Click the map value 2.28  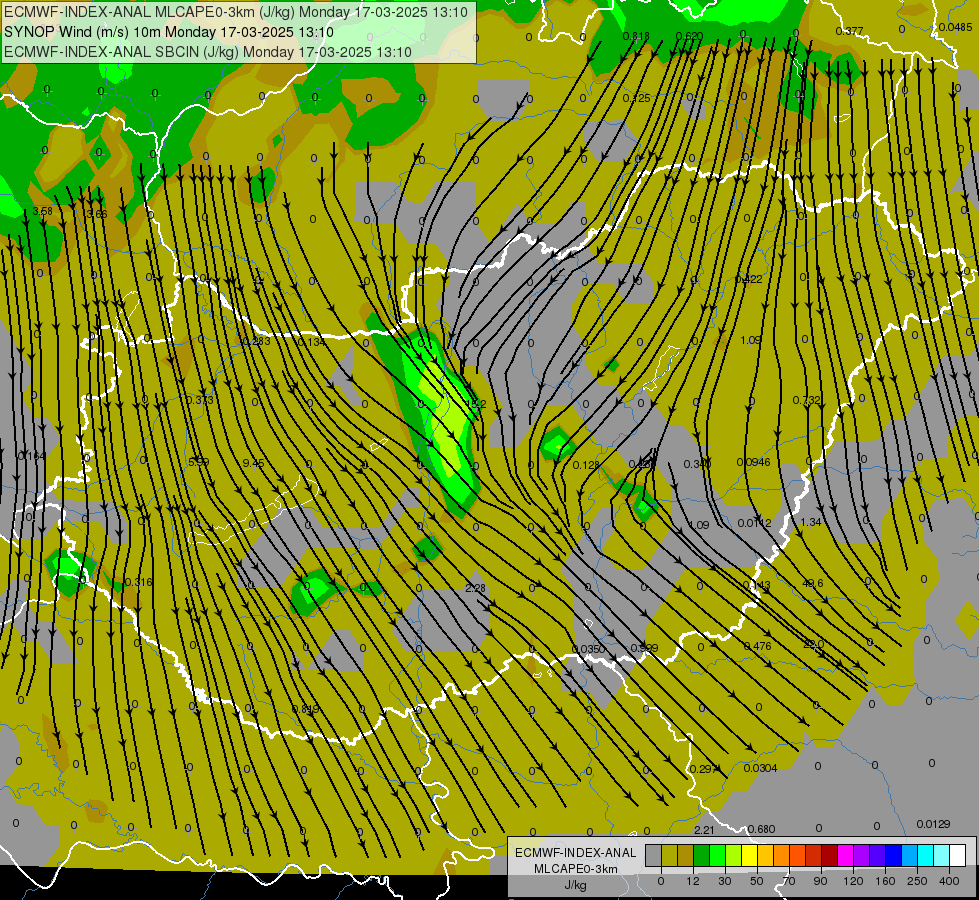[x=476, y=588]
